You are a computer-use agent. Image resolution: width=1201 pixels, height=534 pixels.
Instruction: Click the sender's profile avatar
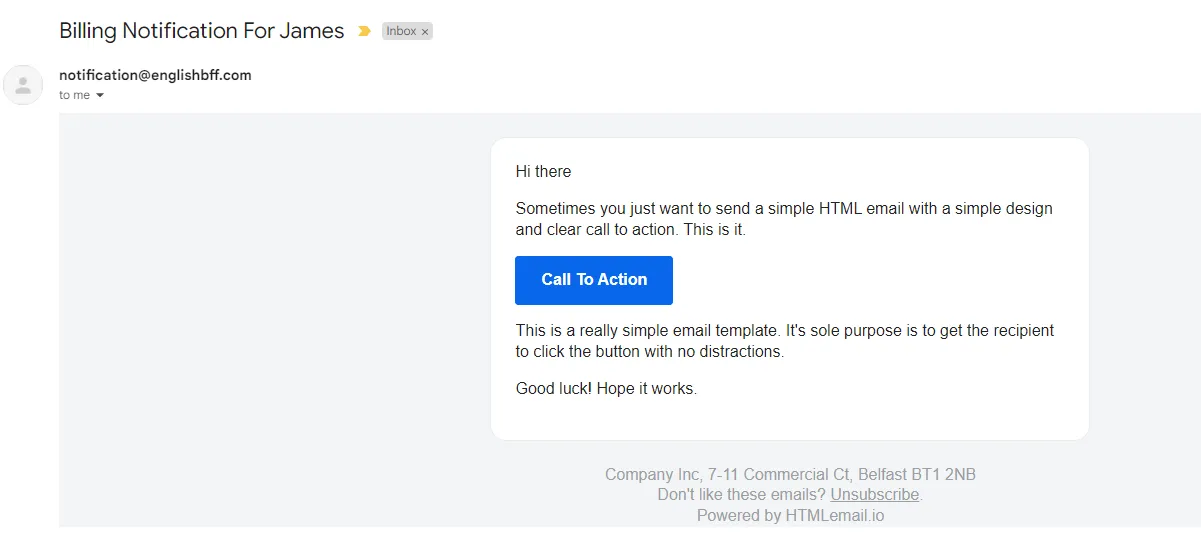[x=23, y=85]
